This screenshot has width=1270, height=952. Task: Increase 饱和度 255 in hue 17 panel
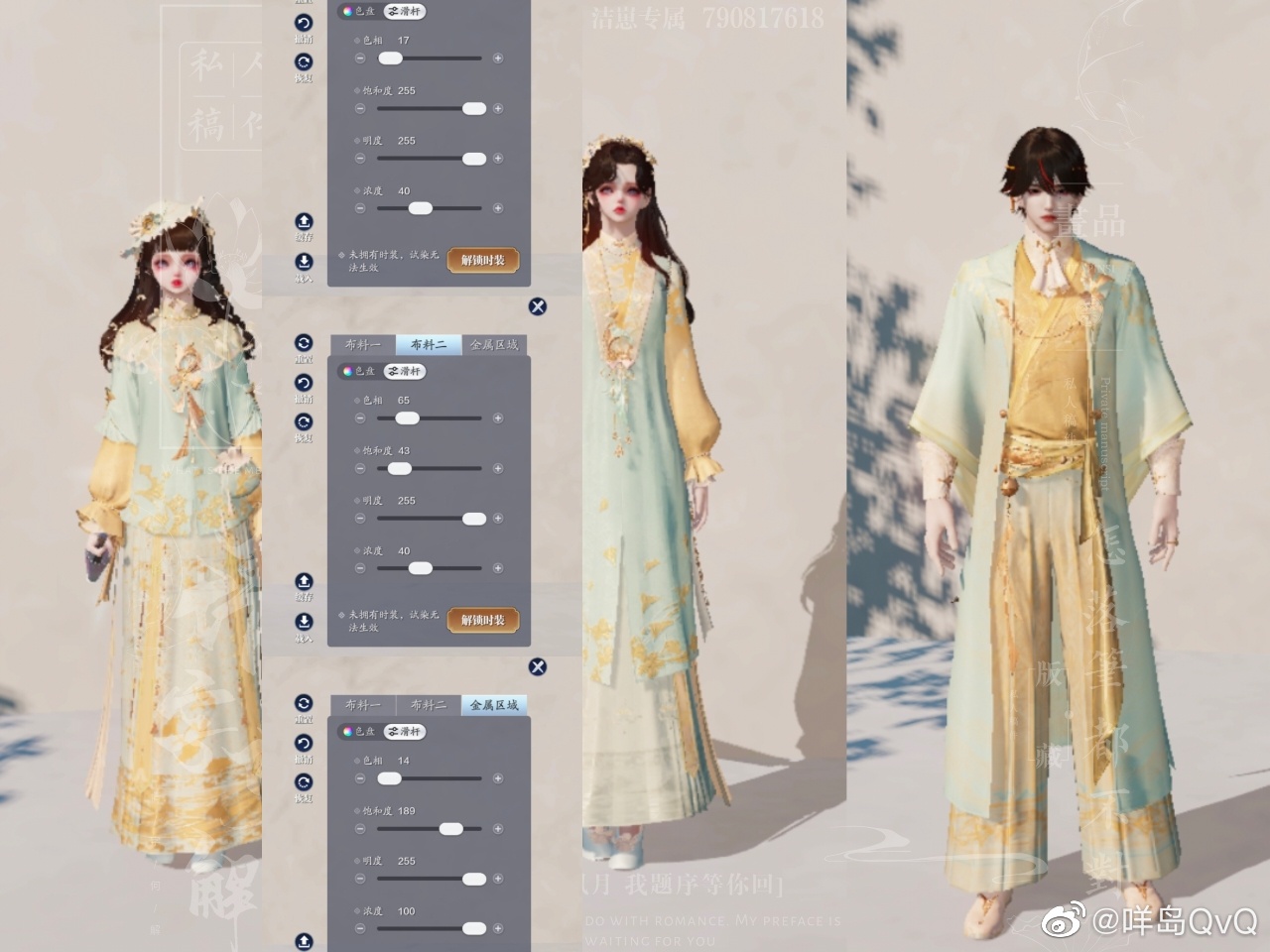tap(498, 108)
